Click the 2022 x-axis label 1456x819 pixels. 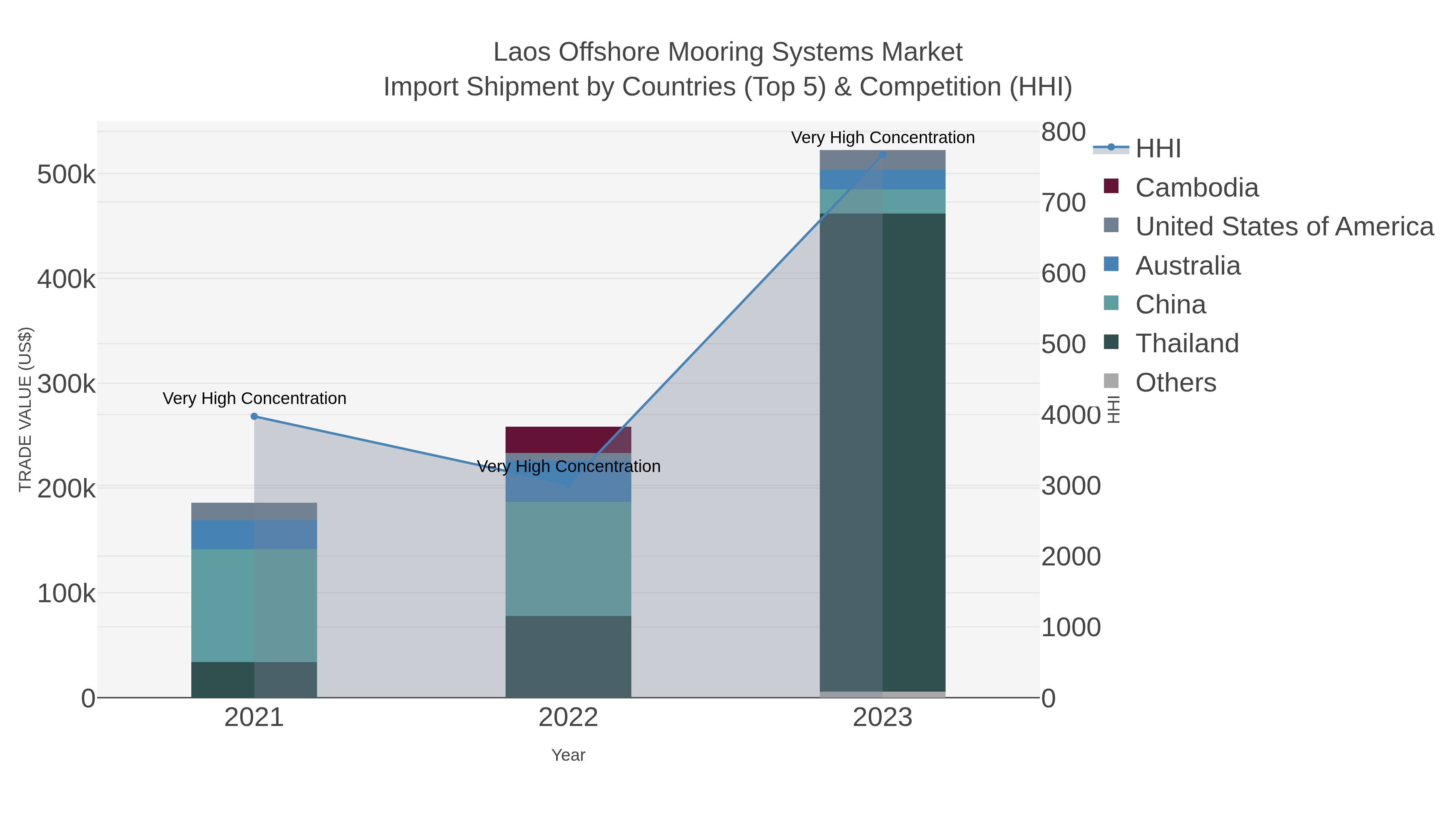[x=569, y=718]
